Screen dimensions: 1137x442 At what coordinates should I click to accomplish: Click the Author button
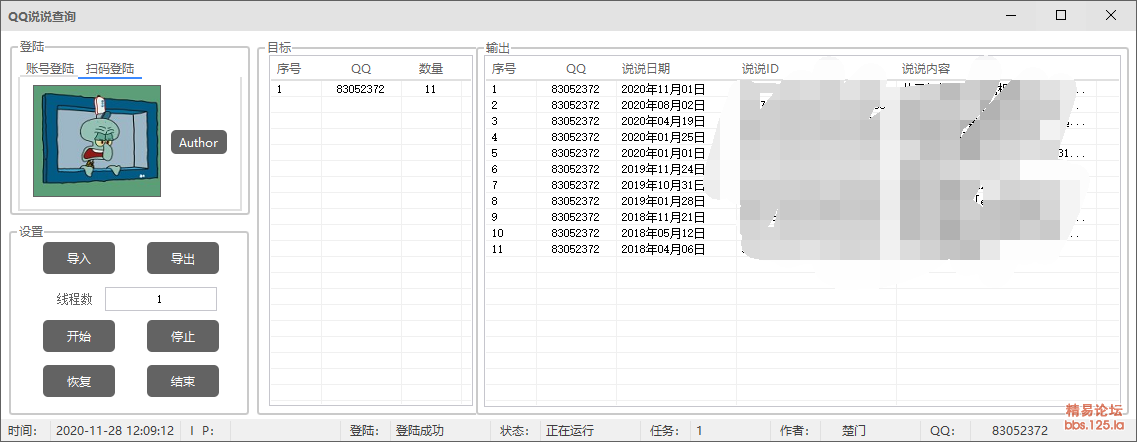click(x=199, y=142)
